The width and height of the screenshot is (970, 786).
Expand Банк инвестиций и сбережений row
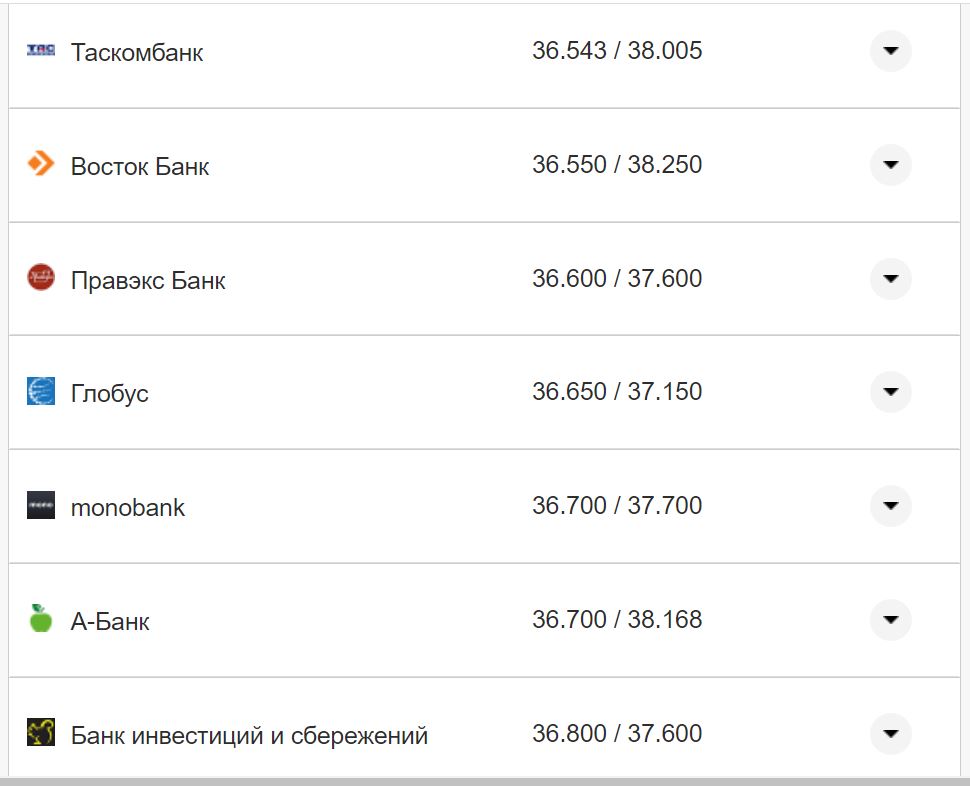coord(890,734)
